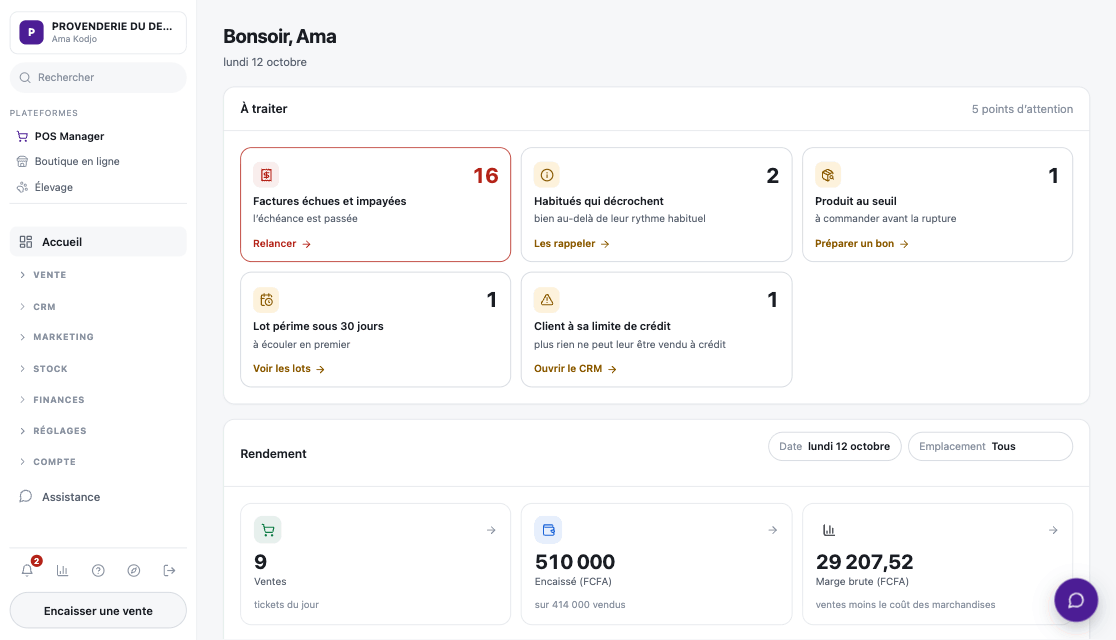This screenshot has width=1116, height=640.
Task: Click the compass explore icon
Action: pos(134,570)
